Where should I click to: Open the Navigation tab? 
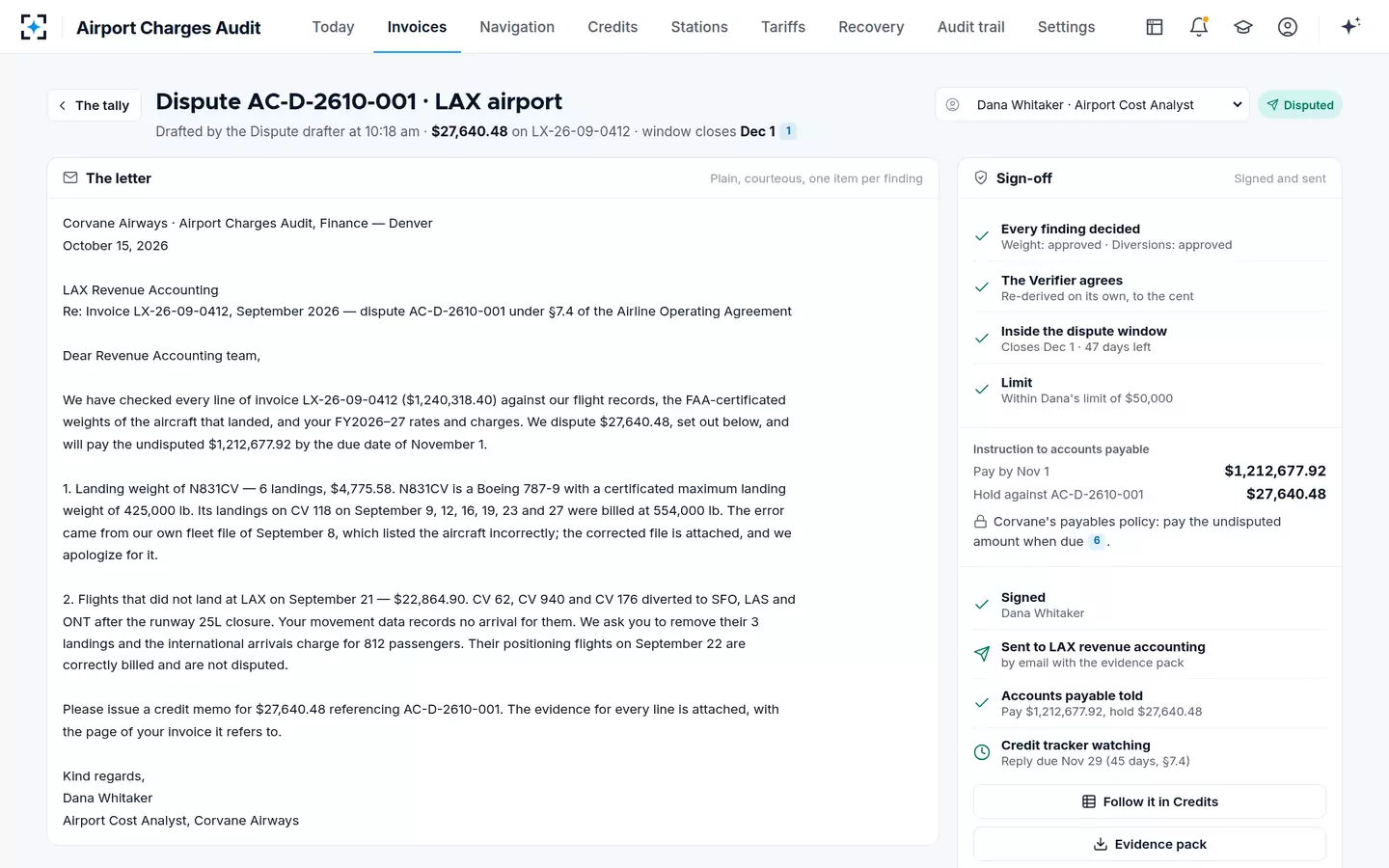point(517,27)
